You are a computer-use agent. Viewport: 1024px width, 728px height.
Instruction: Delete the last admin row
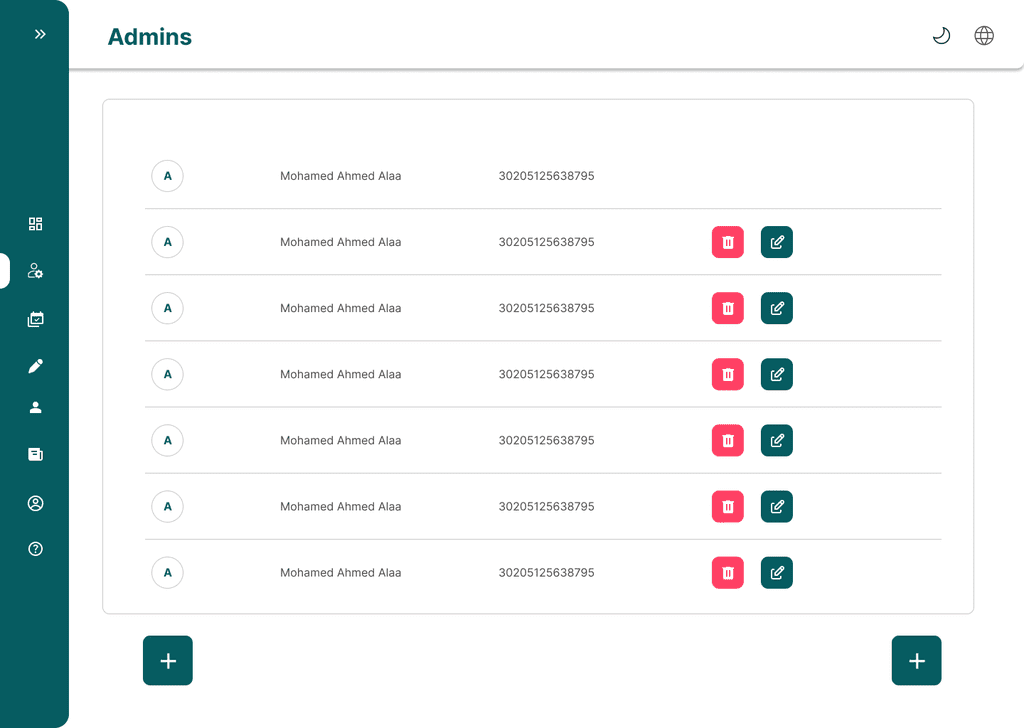coord(728,573)
